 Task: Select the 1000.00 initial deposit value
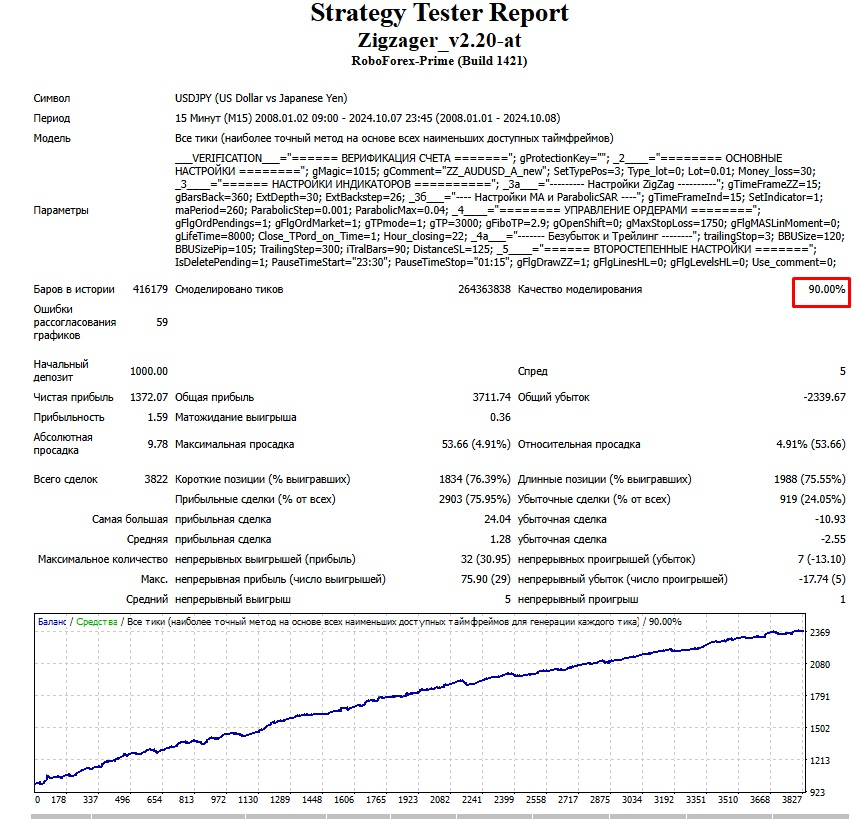[149, 371]
